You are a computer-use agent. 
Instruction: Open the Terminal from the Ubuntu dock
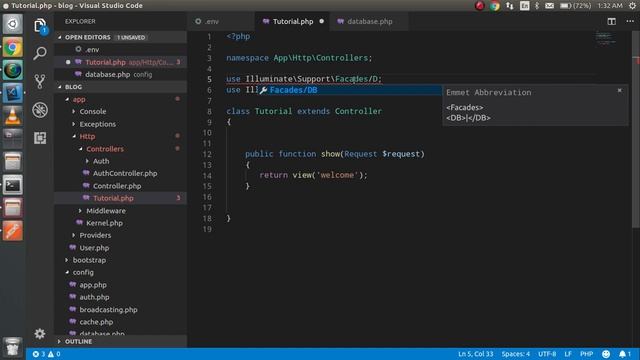(x=13, y=185)
